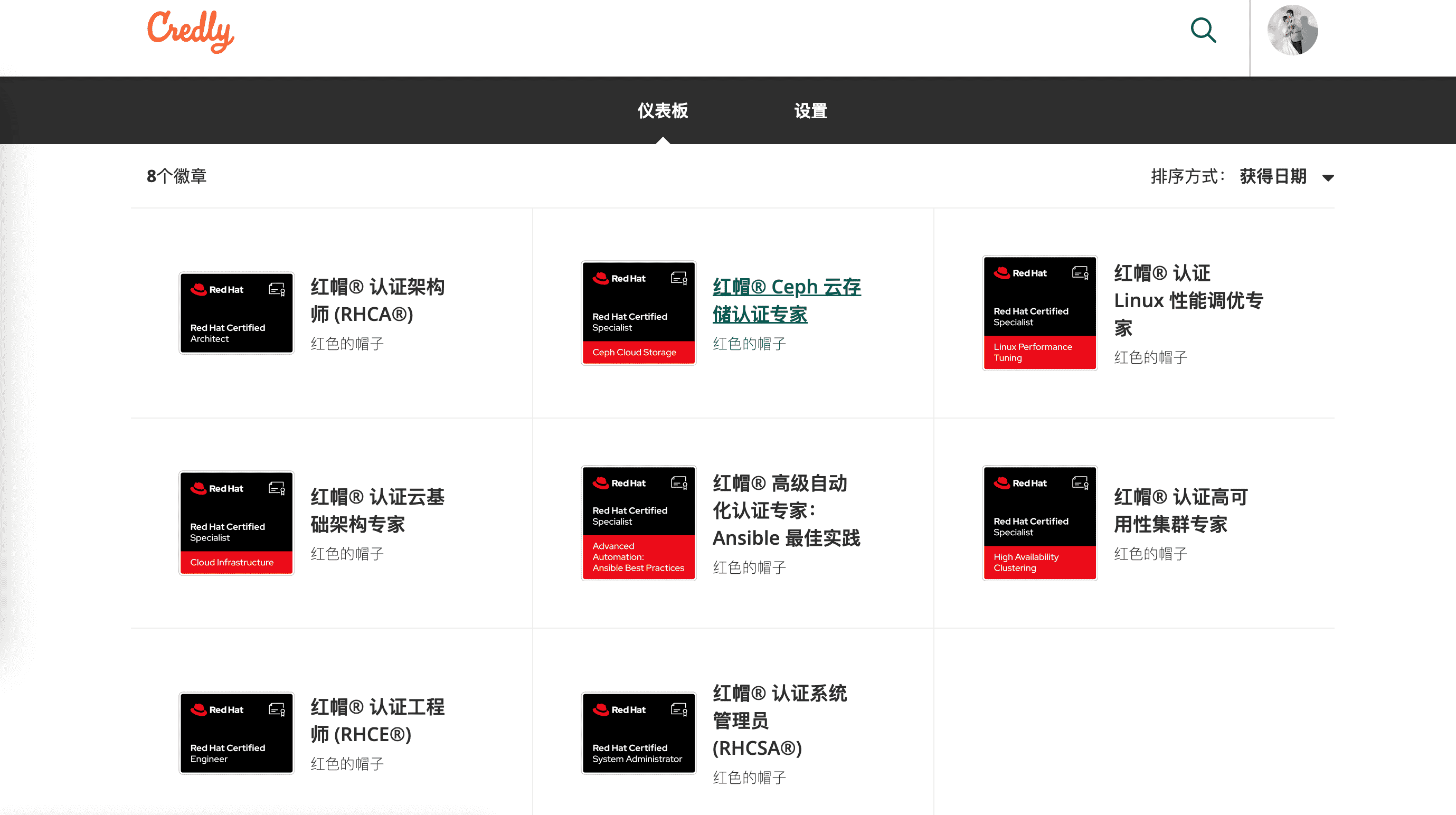This screenshot has width=1456, height=815.
Task: Open the 红帽® 认证工程师 (RHCE®) title
Action: (377, 721)
